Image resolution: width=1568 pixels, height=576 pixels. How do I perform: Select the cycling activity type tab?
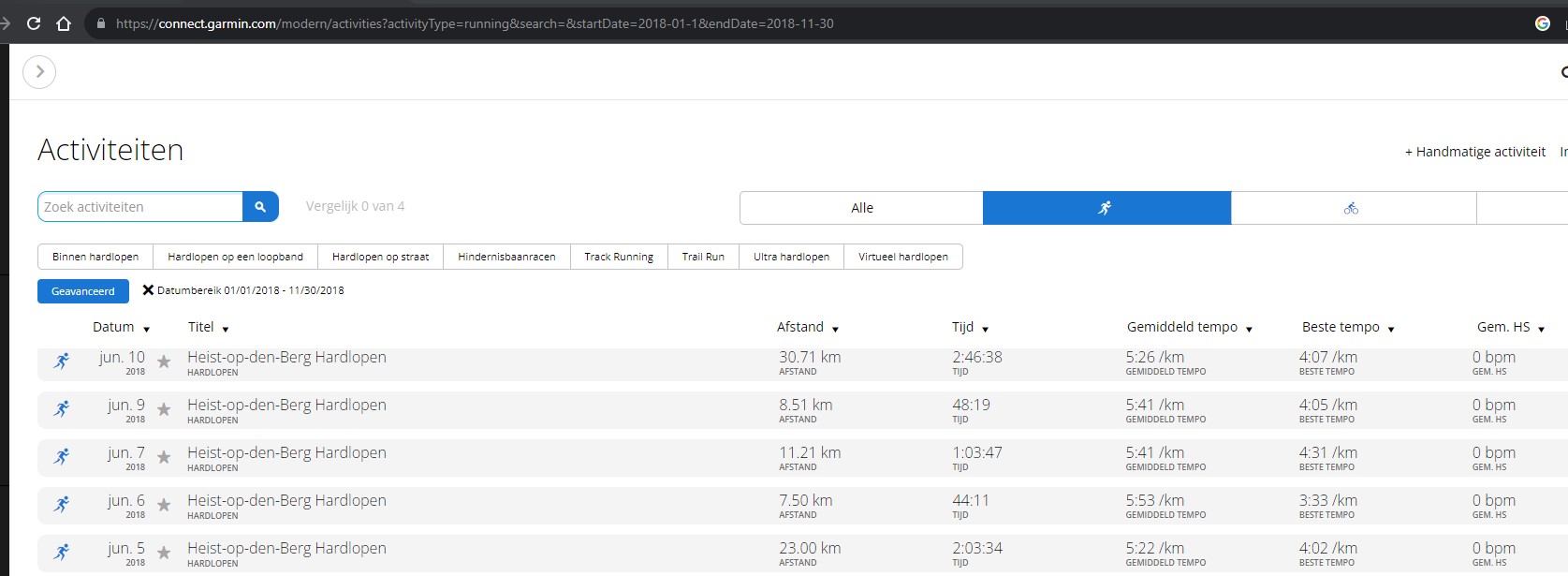[x=1353, y=208]
